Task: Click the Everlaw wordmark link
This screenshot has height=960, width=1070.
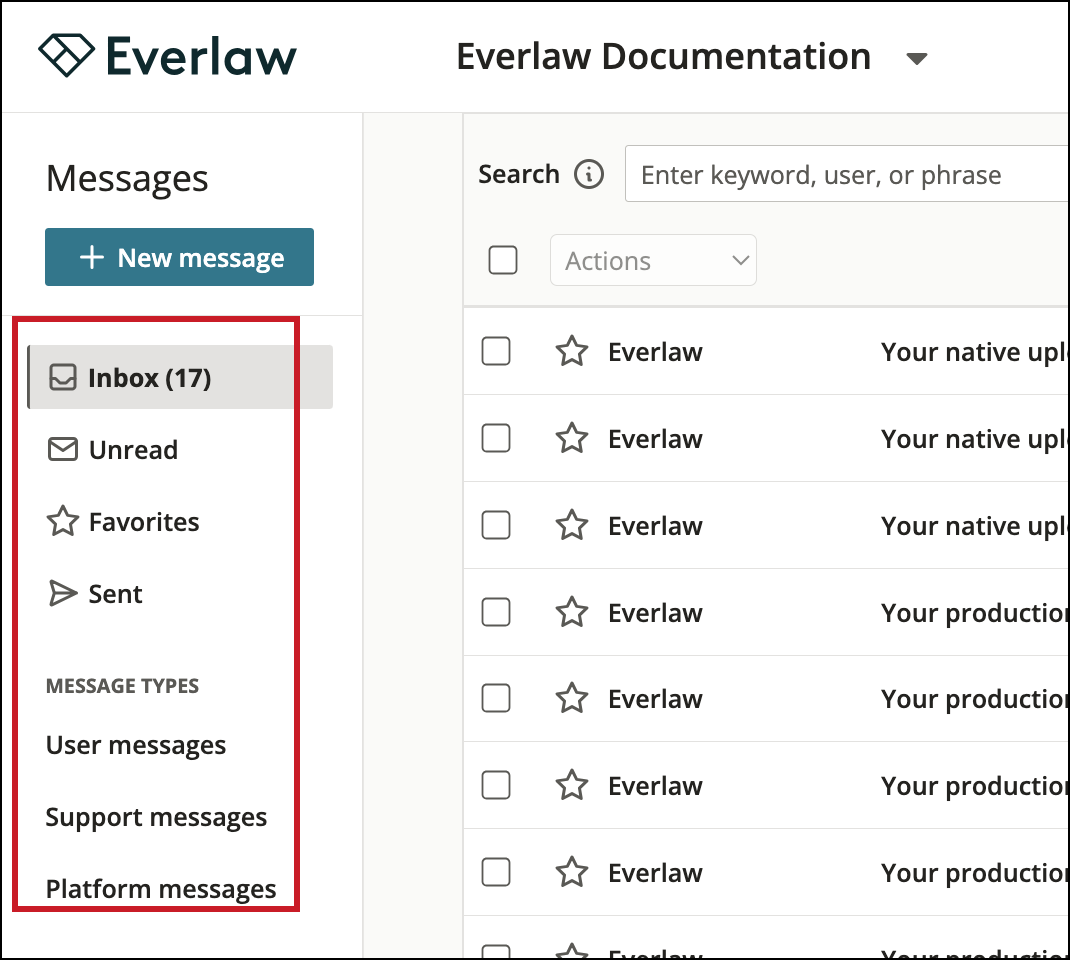Action: 201,56
